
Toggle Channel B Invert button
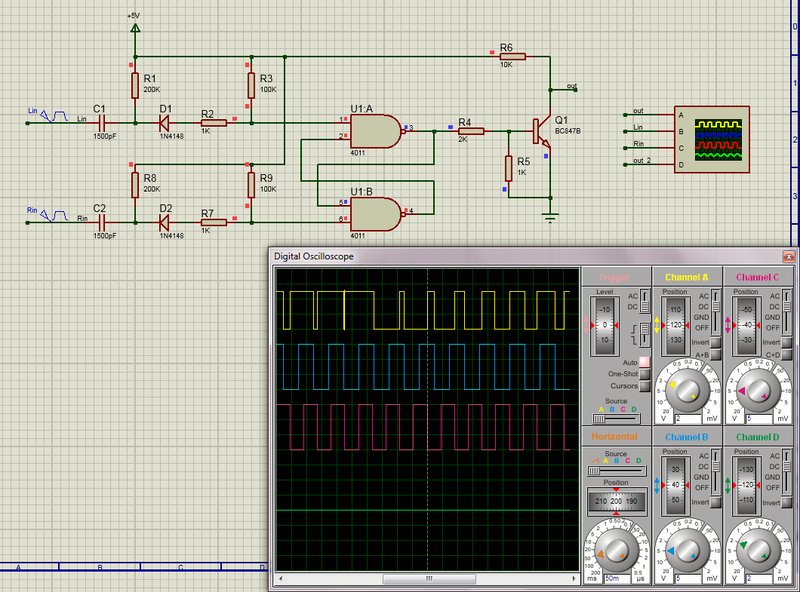(715, 502)
